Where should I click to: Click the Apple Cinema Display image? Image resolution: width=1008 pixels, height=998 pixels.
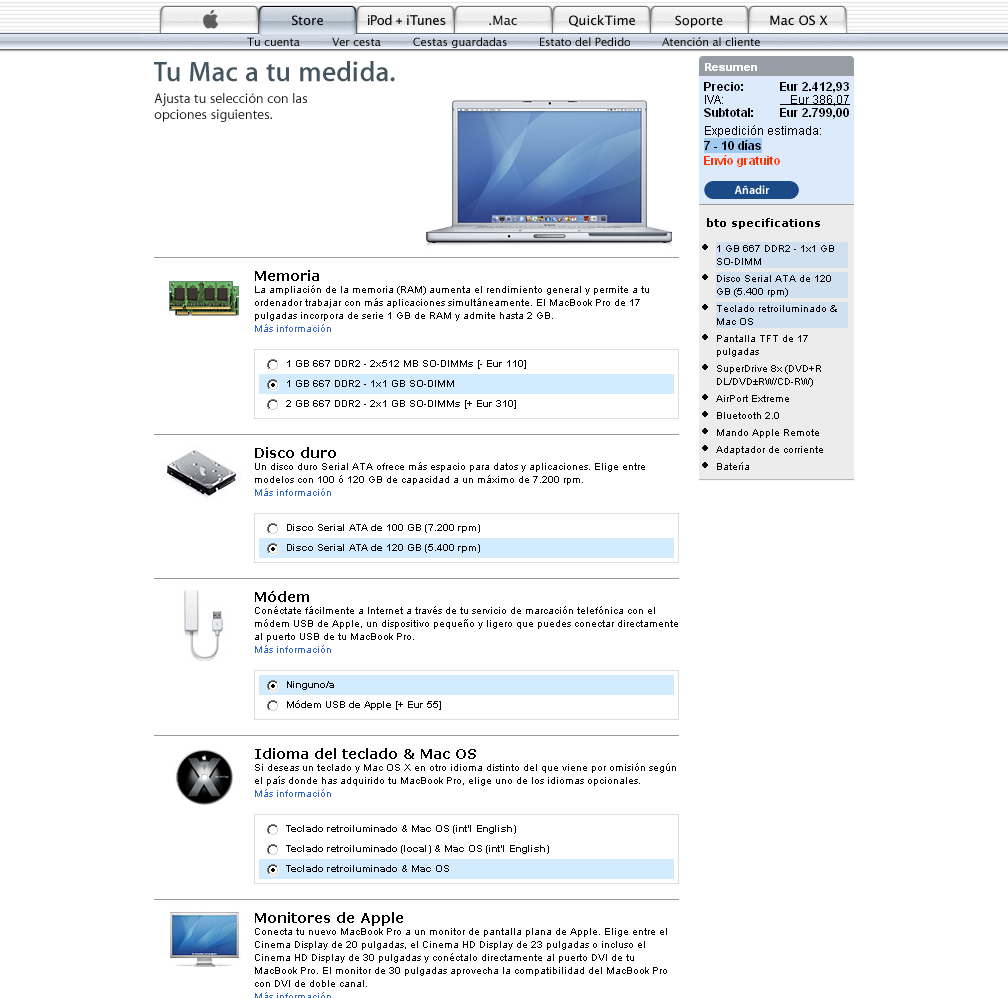[204, 939]
